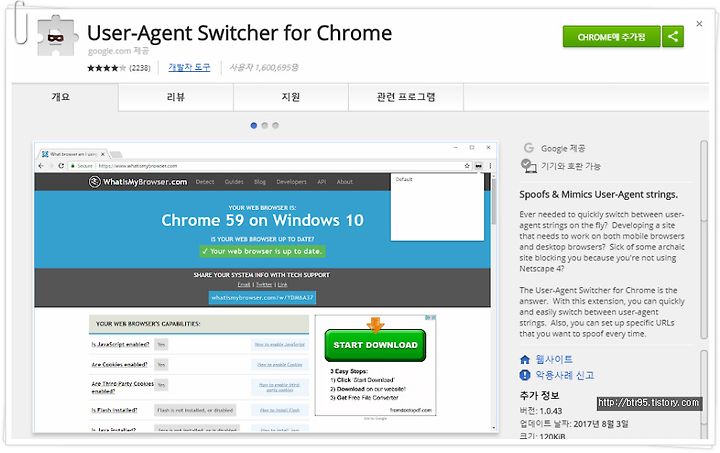Click the WhatIsMyBrowser.com logo in preview
The height and width of the screenshot is (453, 720).
coord(138,182)
